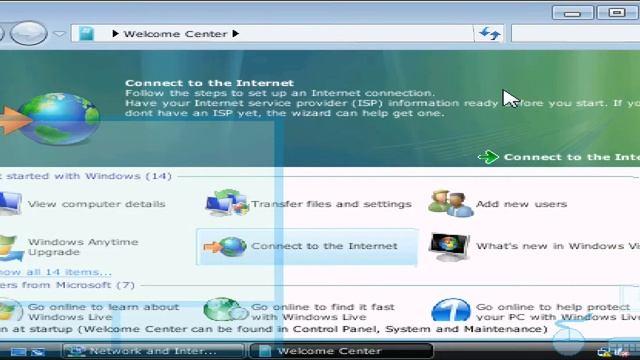Select Add new users label

522,204
